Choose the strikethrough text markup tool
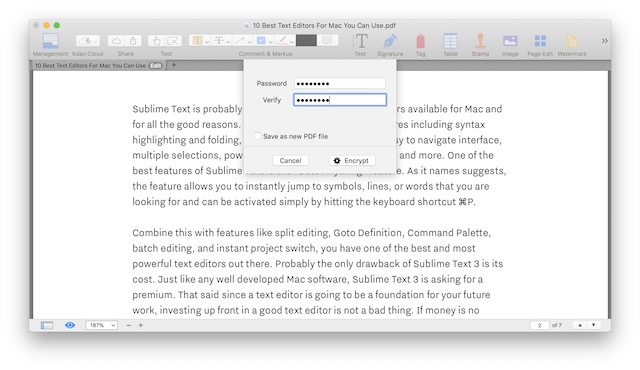Screen dimensions: 640x370 (219, 40)
